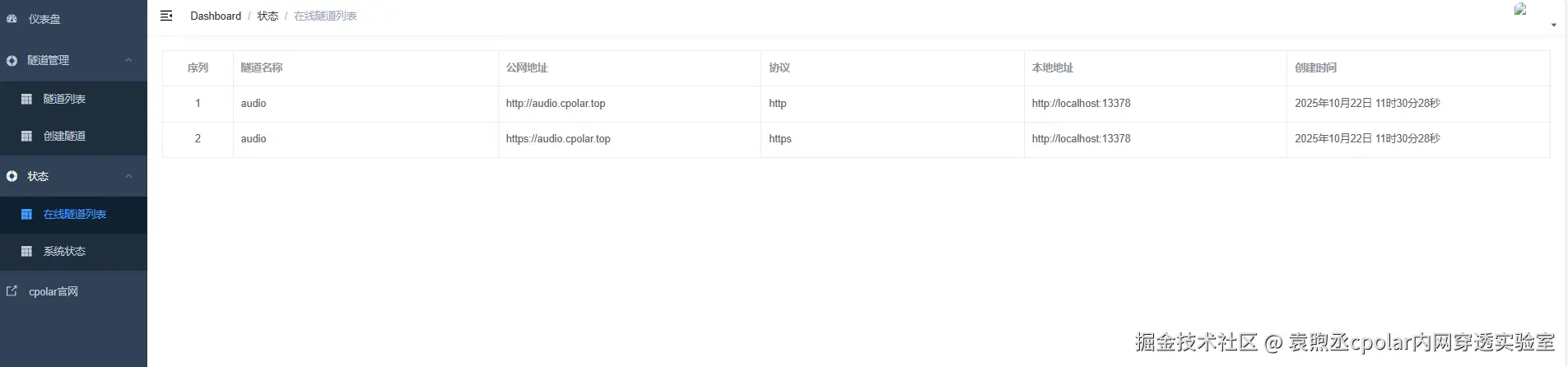Click the grid icon next to 创建隧道

pyautogui.click(x=26, y=136)
